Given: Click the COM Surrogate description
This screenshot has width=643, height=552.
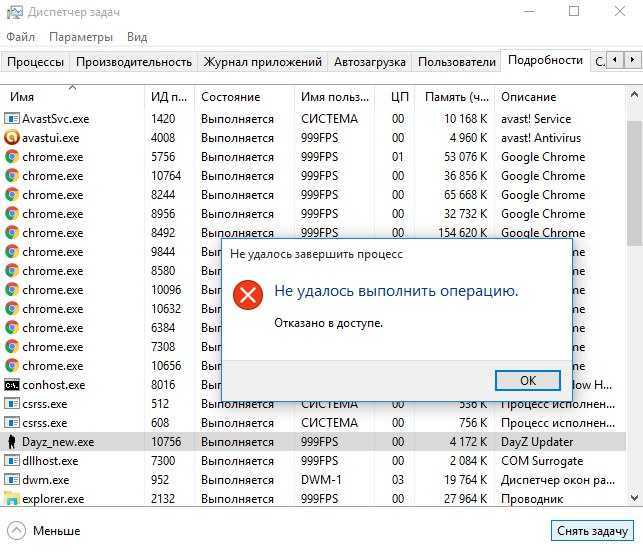Looking at the screenshot, I should [x=542, y=461].
